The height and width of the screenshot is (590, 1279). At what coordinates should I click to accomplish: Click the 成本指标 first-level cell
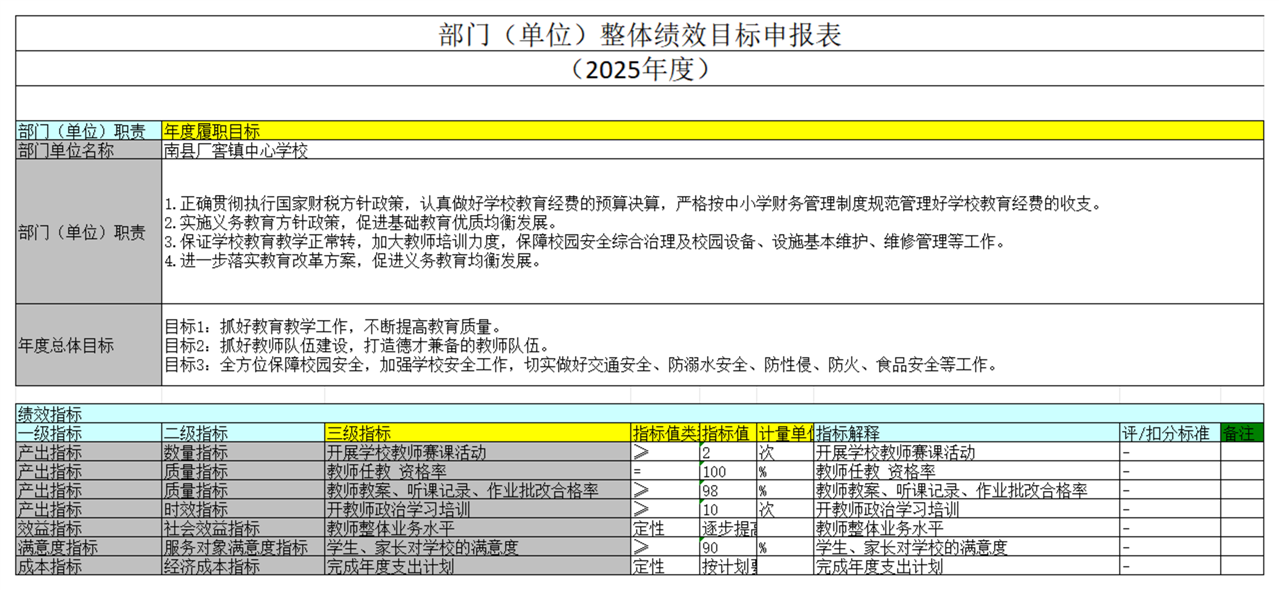tap(89, 566)
